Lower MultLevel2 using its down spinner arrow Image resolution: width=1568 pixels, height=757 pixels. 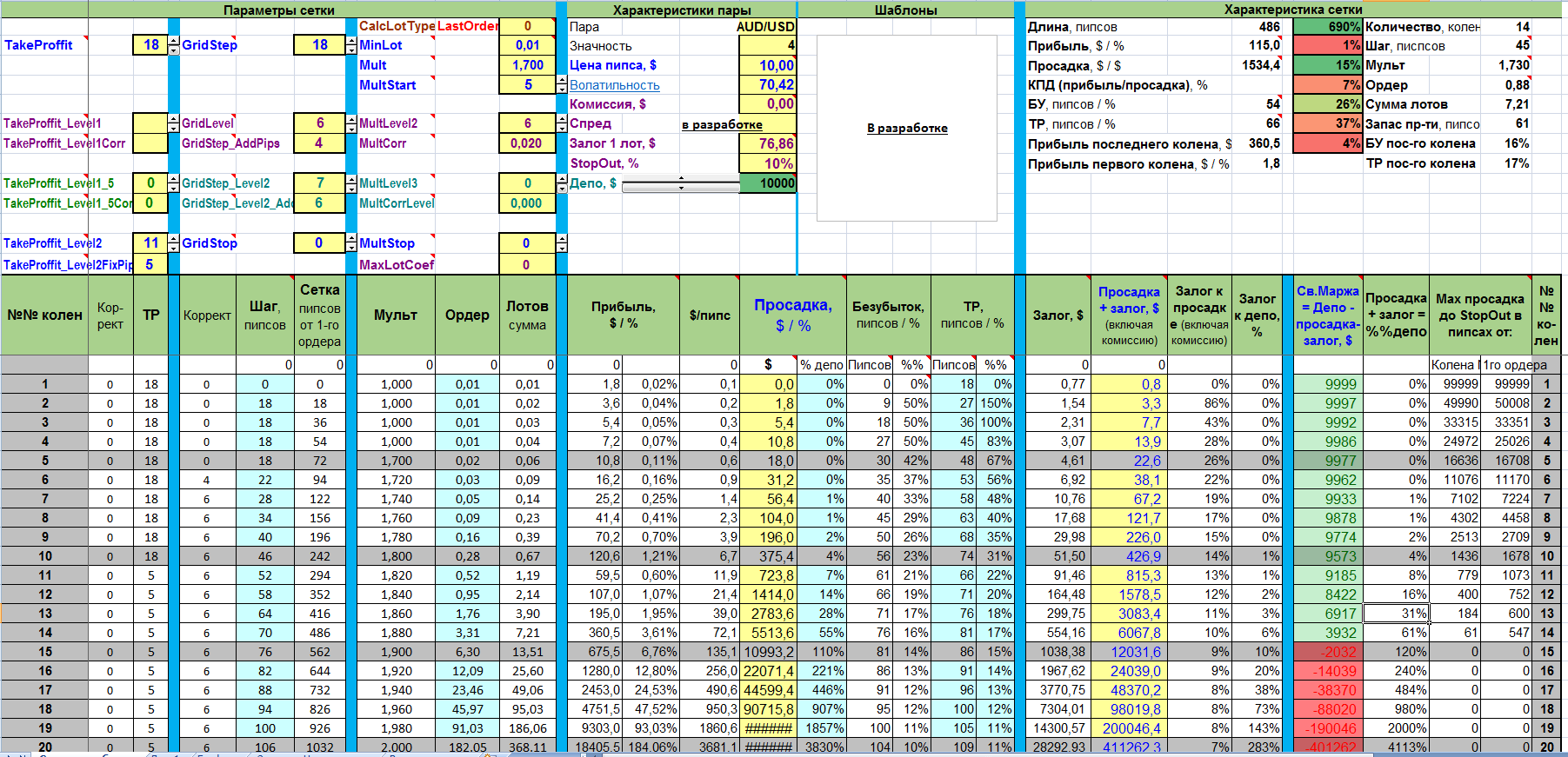(x=561, y=128)
